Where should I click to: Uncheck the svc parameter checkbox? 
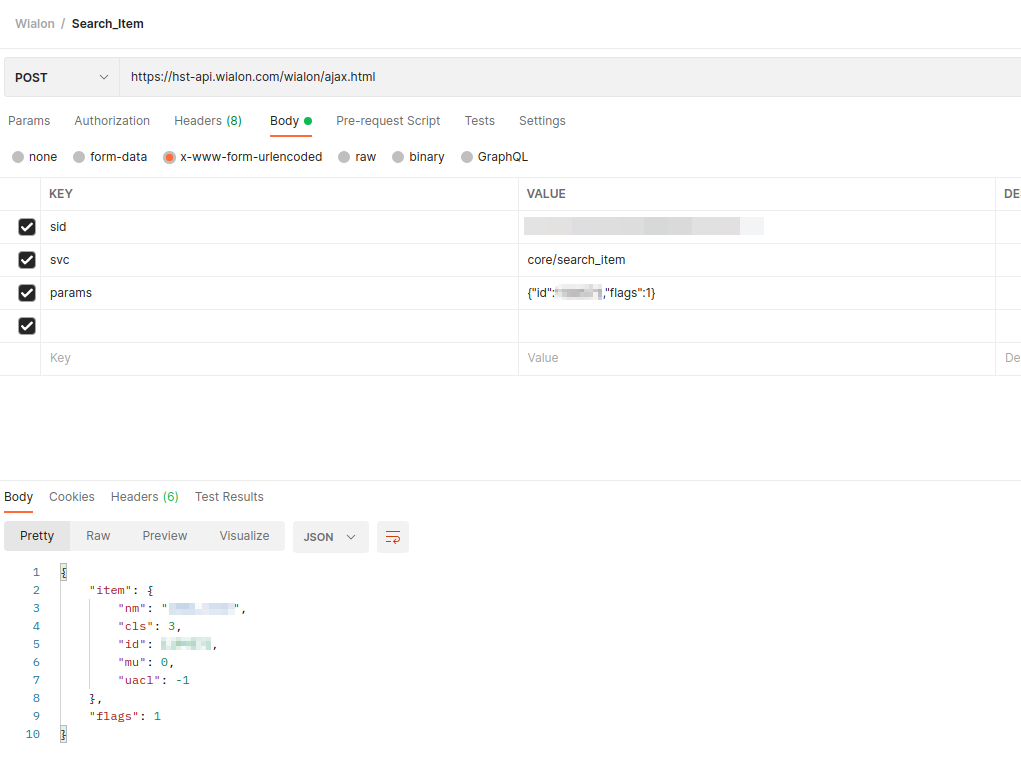pos(27,260)
